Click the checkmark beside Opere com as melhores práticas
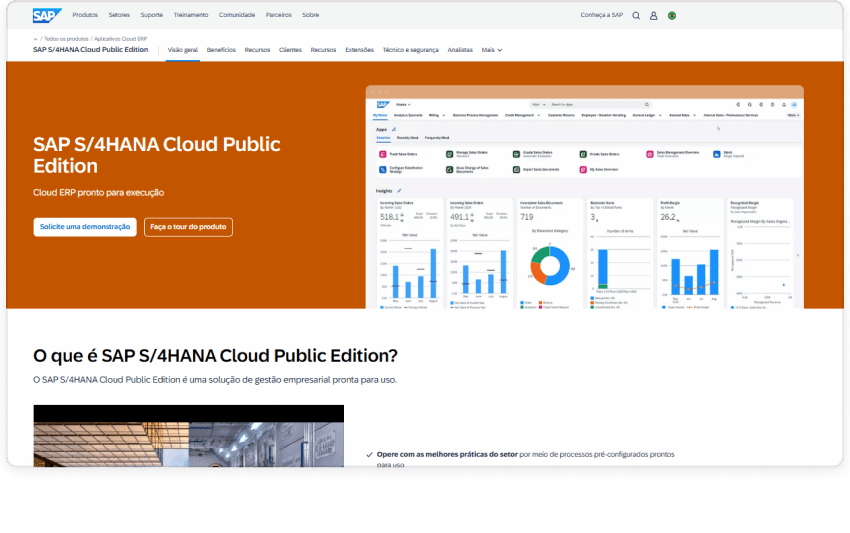 click(370, 455)
